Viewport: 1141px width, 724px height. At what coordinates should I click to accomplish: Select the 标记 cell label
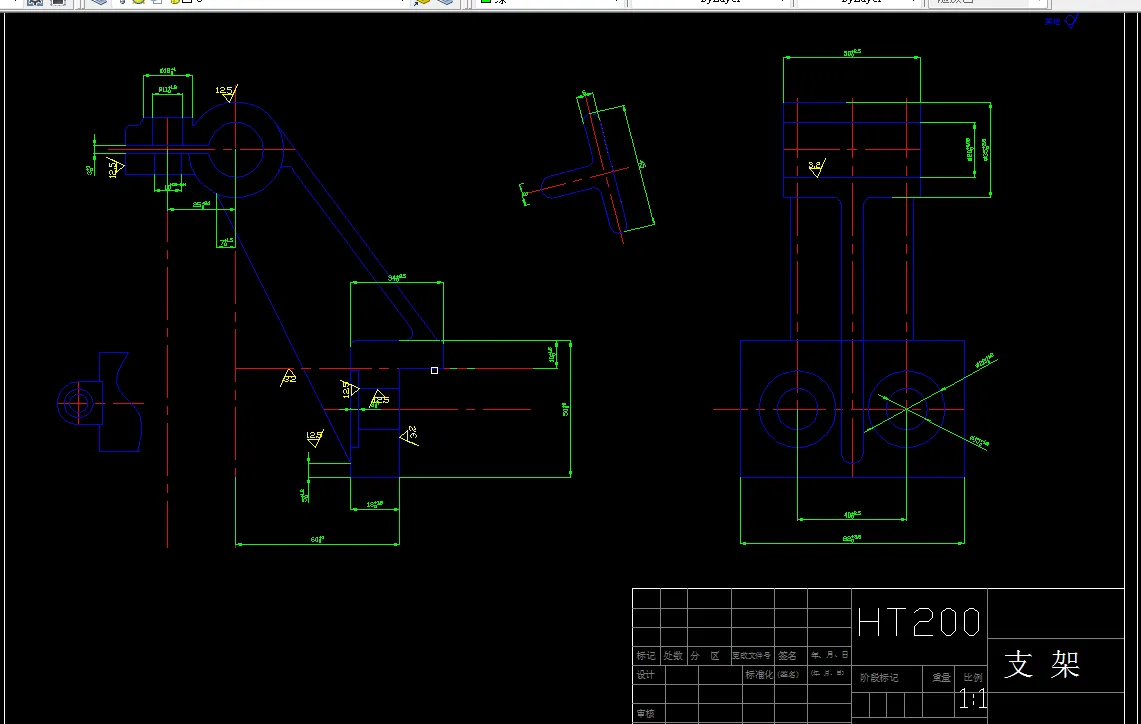pyautogui.click(x=645, y=656)
